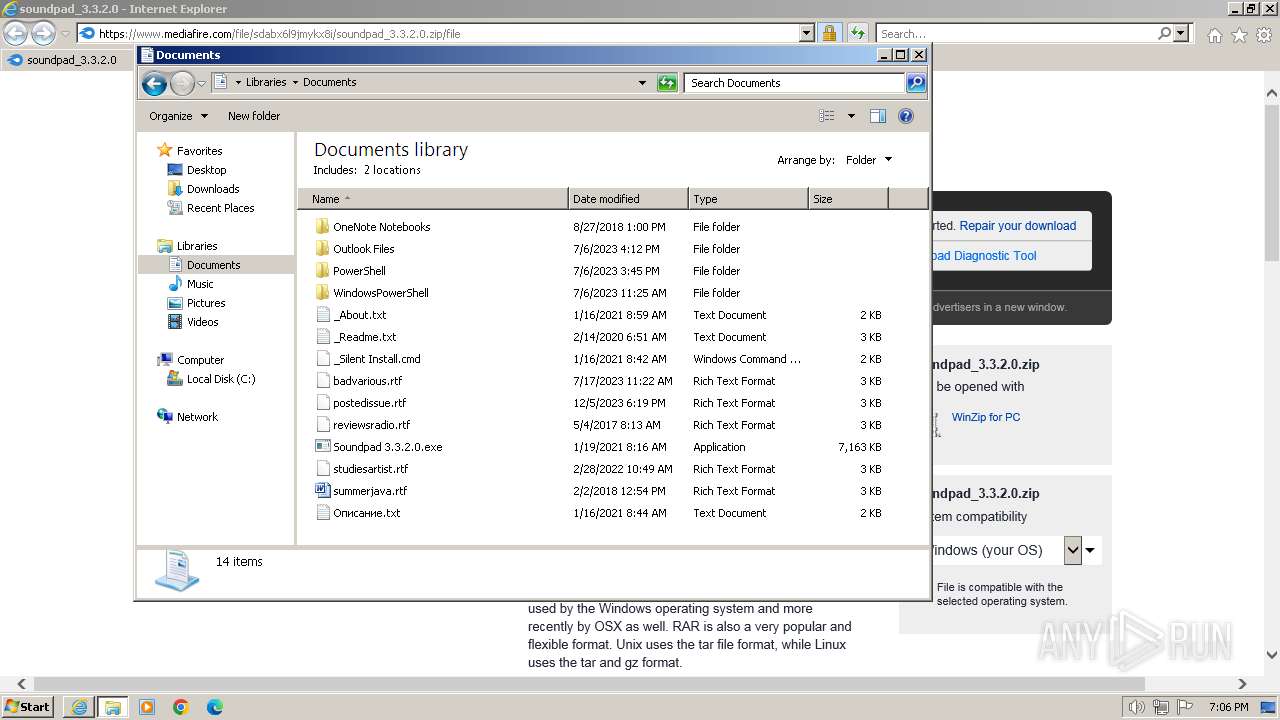Click the clock showing 7:06 PM
The height and width of the screenshot is (720, 1280).
coord(1228,707)
